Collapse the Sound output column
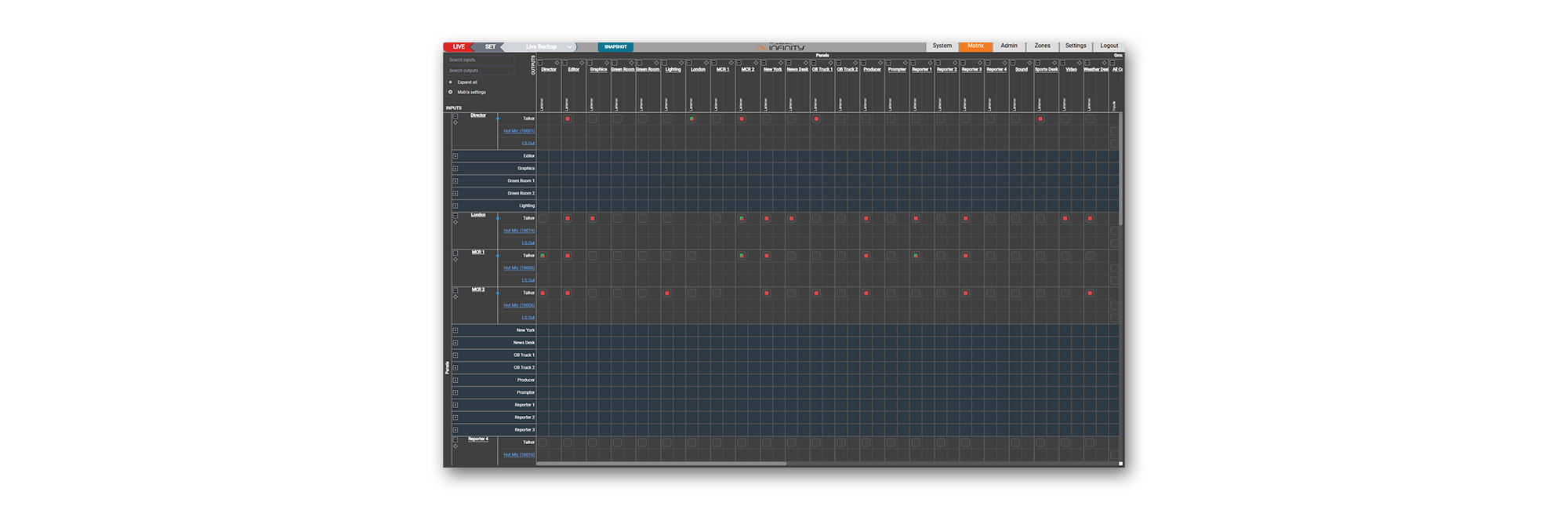This screenshot has height=510, width=1568. pos(1013,63)
